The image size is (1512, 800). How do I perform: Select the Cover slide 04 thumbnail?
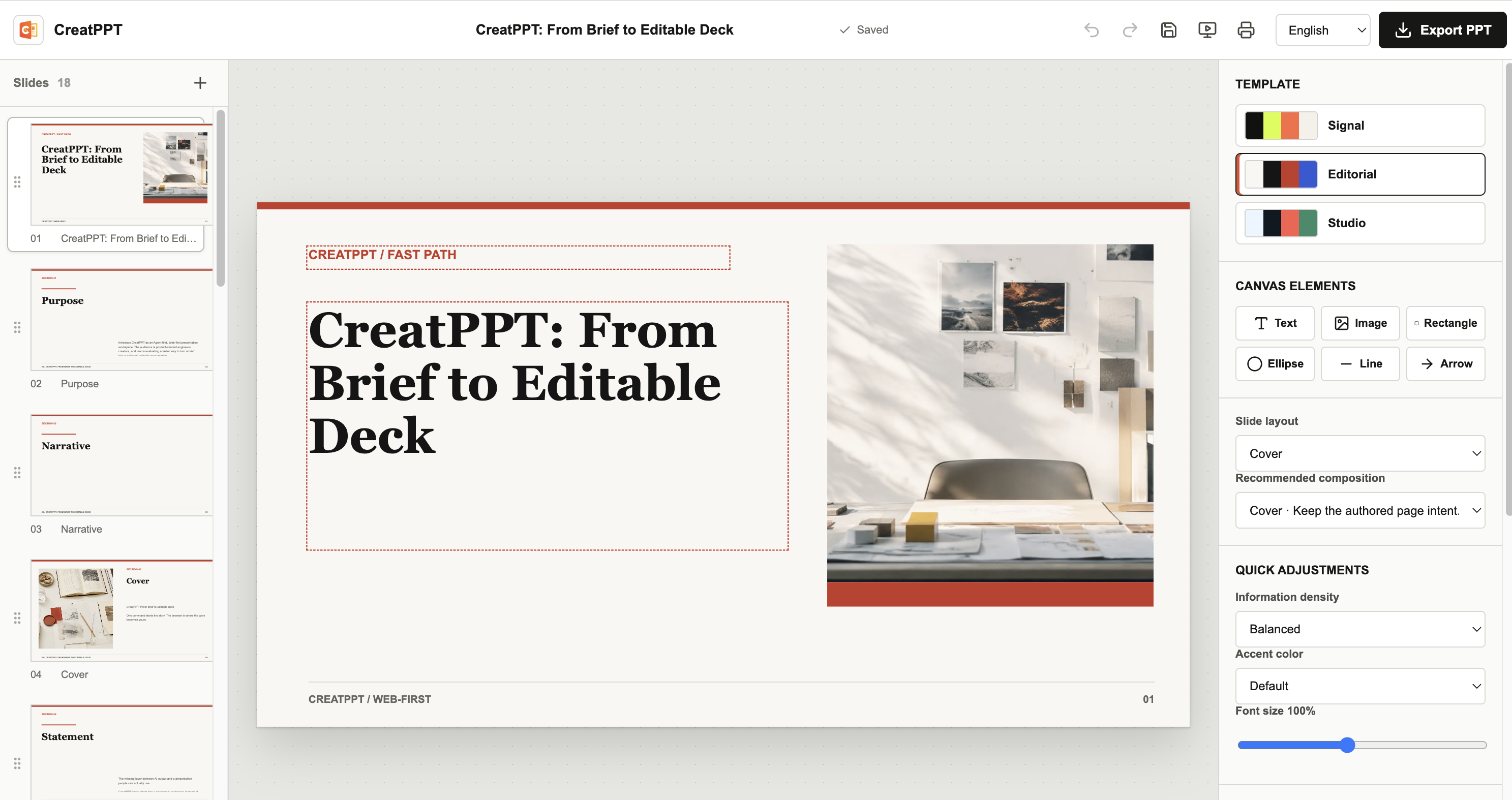[x=122, y=610]
